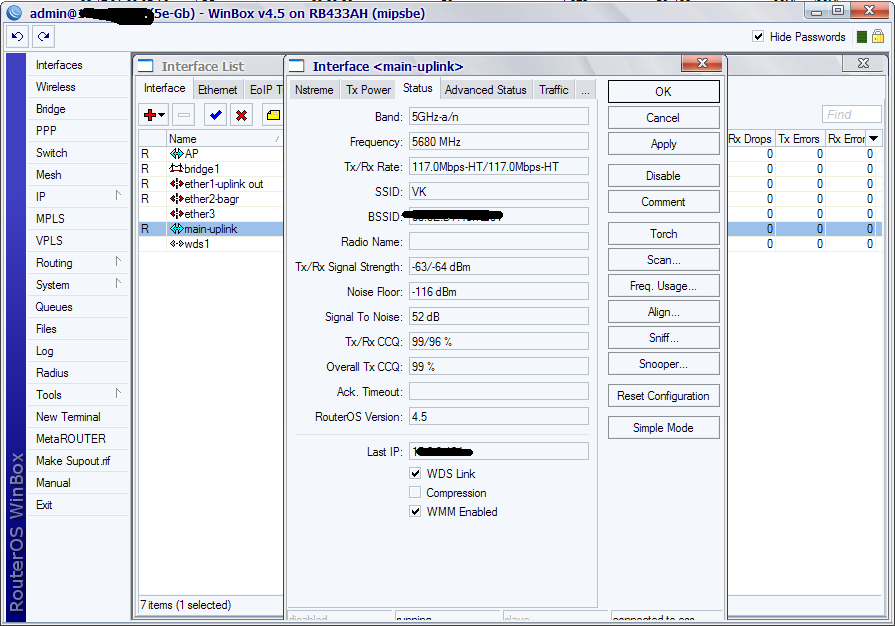895x626 pixels.
Task: Click the yellow Comment note icon
Action: pyautogui.click(x=273, y=115)
